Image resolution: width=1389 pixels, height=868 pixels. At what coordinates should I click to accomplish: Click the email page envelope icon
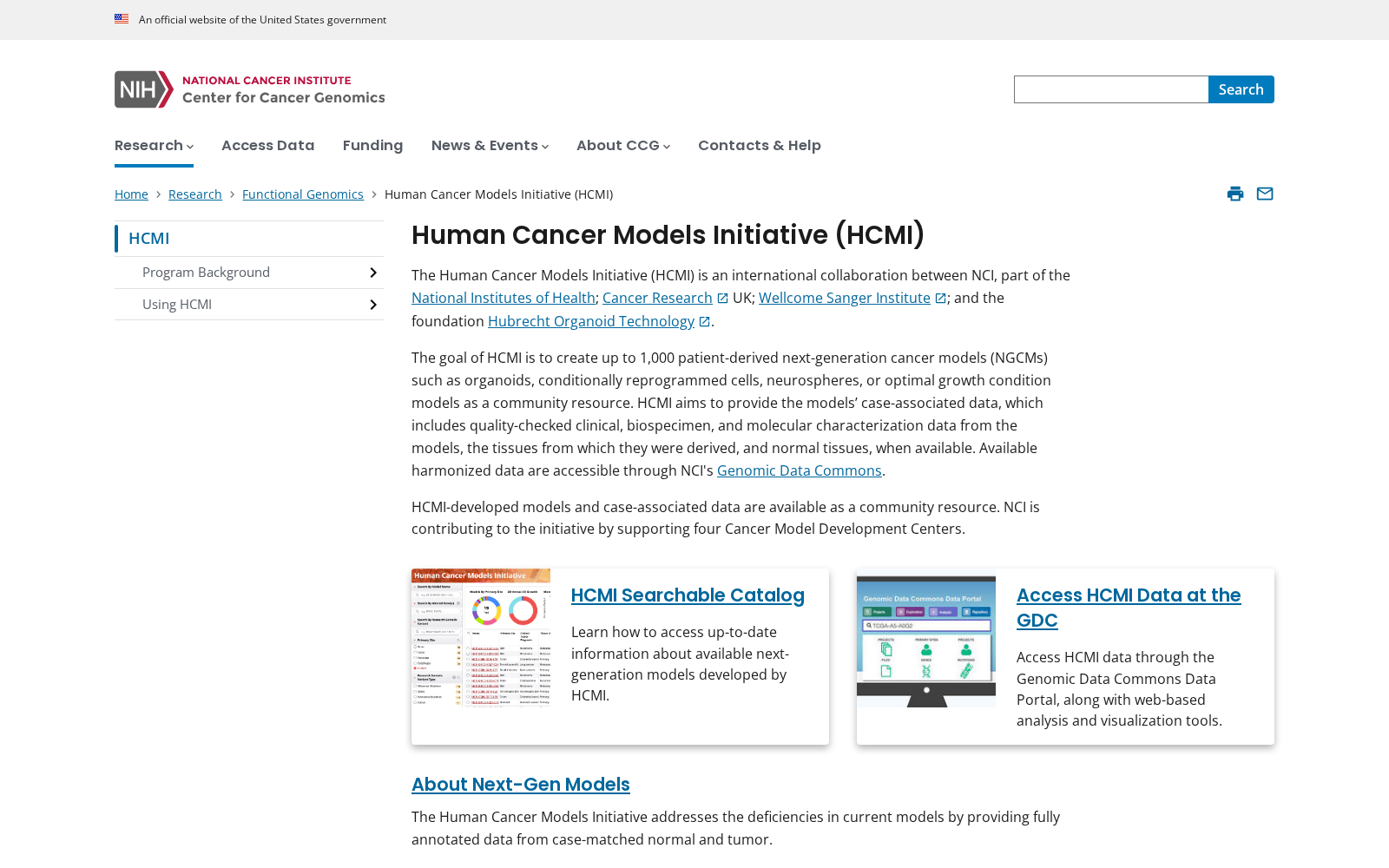1265,194
